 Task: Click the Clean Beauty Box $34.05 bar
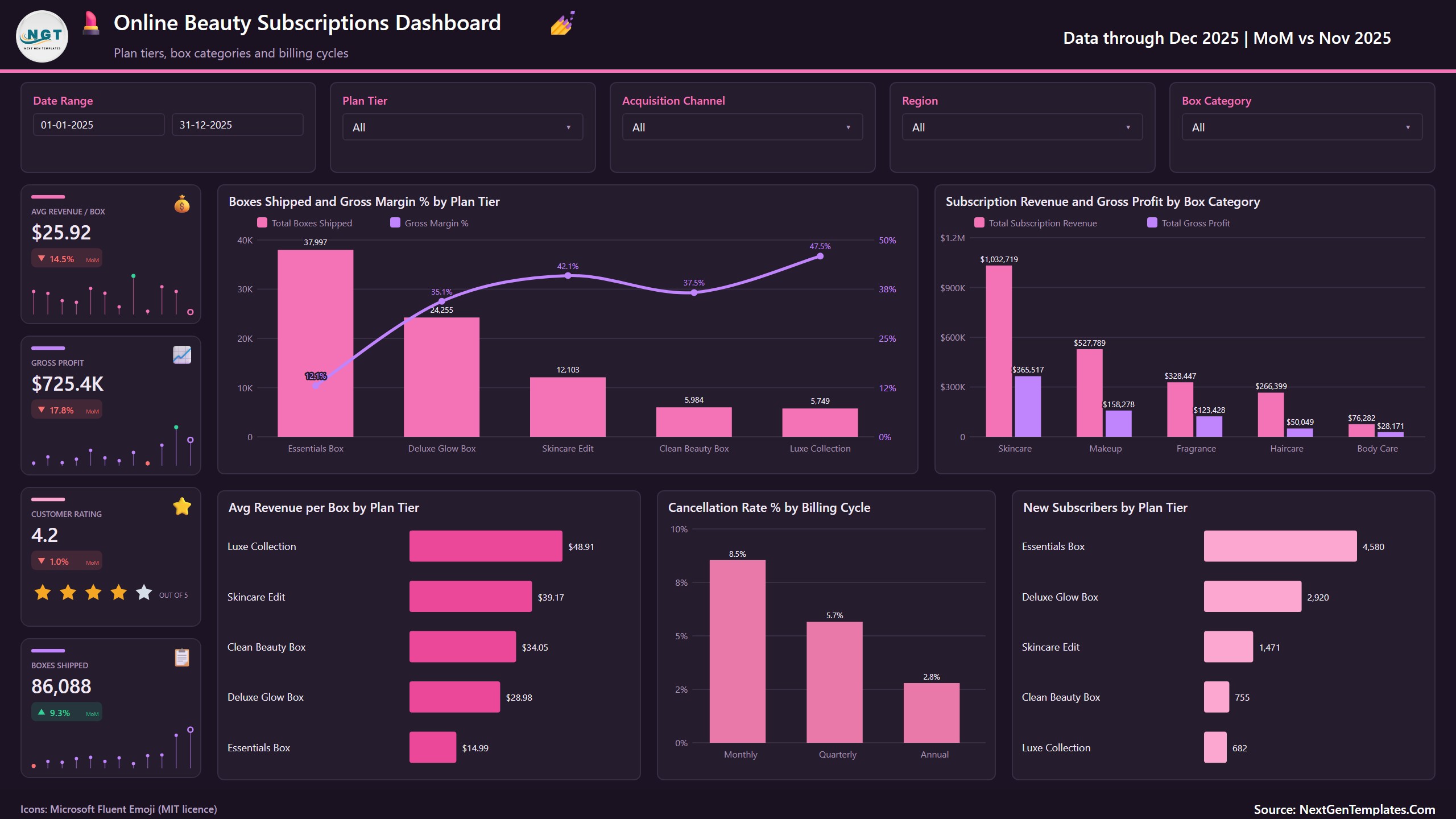point(462,647)
